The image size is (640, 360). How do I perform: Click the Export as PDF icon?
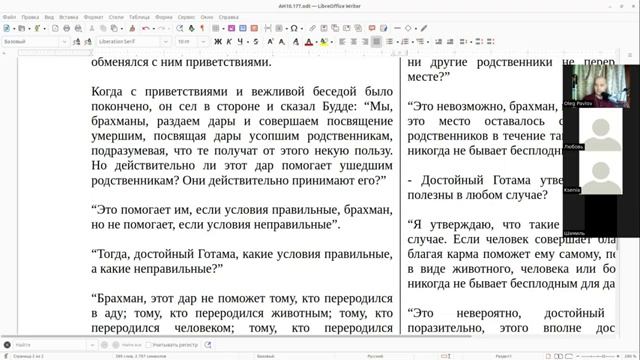click(55, 28)
